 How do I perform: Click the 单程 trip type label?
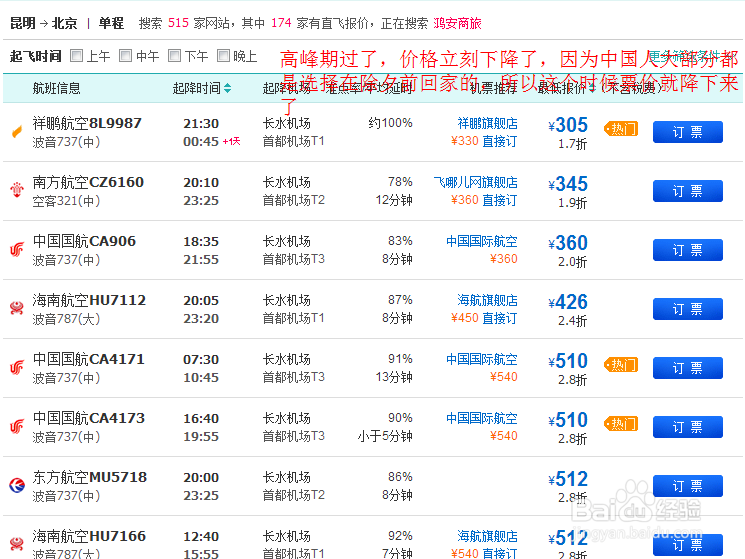(x=111, y=23)
